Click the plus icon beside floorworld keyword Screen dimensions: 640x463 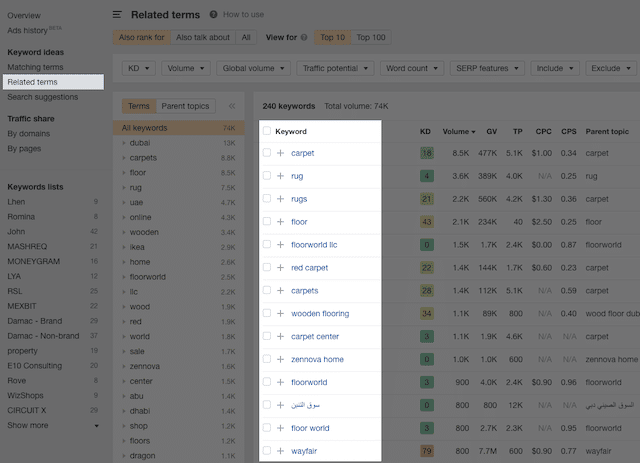point(280,382)
